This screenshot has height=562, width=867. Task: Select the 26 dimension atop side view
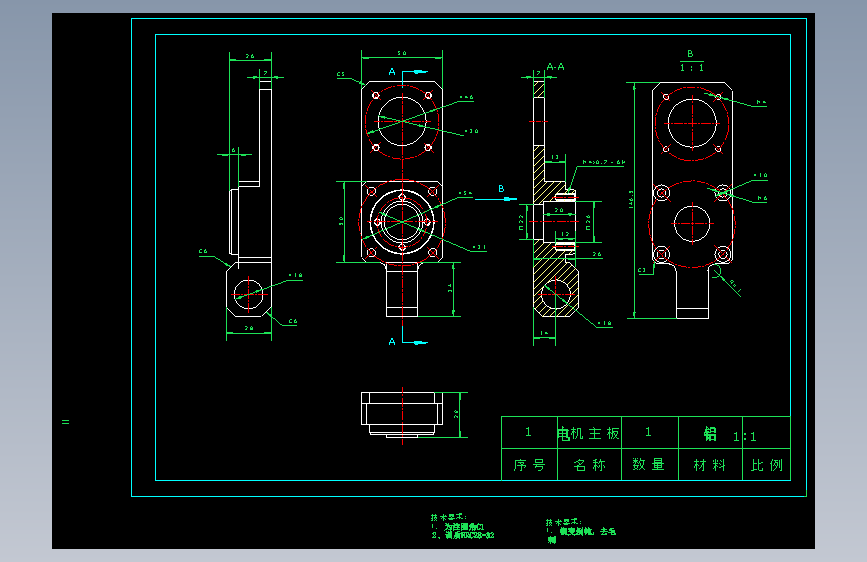coord(250,56)
